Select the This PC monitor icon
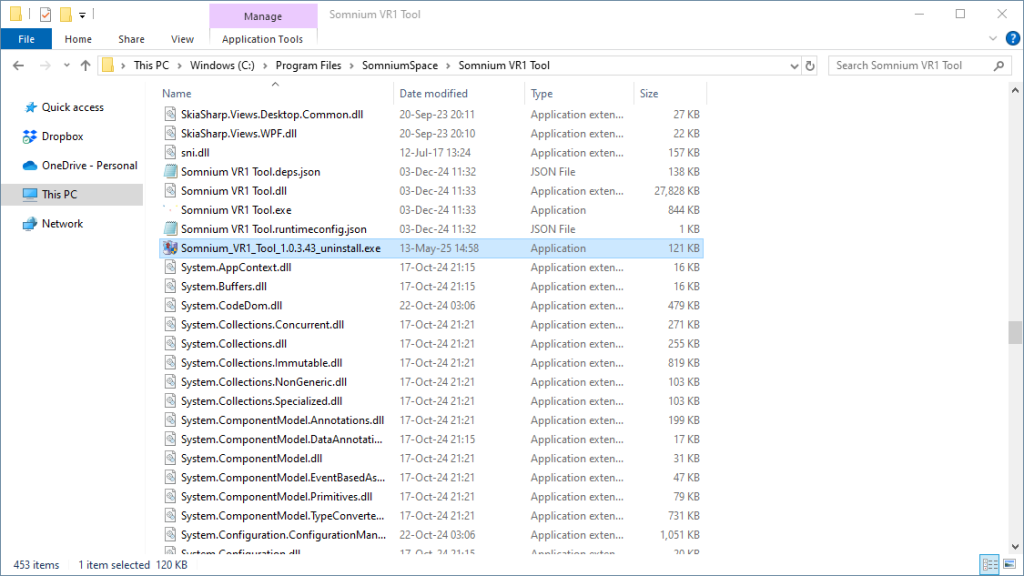This screenshot has height=576, width=1024. 29,195
